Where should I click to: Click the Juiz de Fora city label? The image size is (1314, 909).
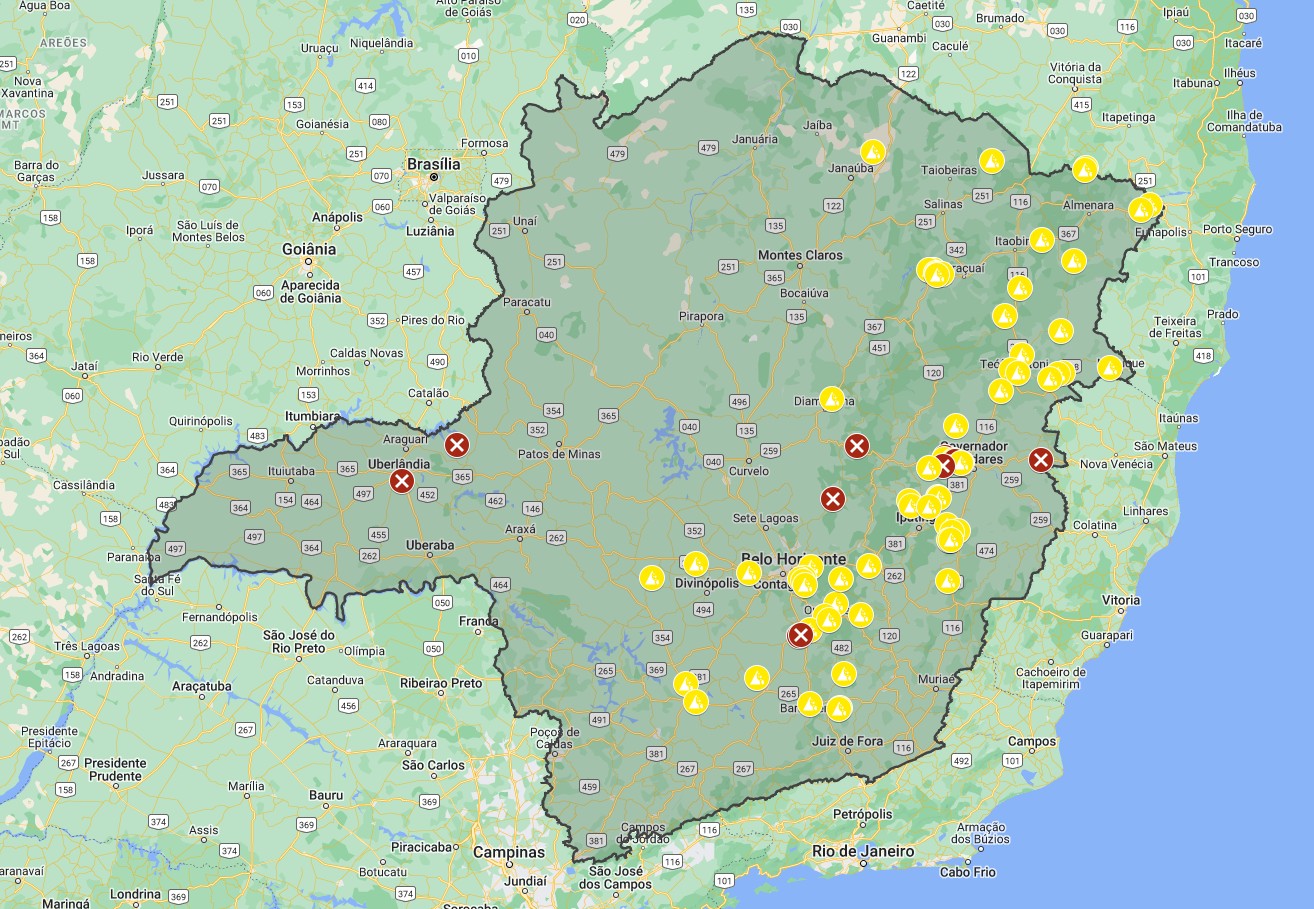pyautogui.click(x=847, y=741)
